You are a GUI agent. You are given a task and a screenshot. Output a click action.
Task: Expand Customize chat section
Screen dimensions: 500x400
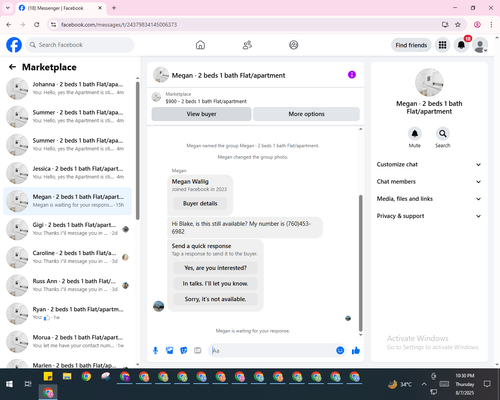point(429,164)
